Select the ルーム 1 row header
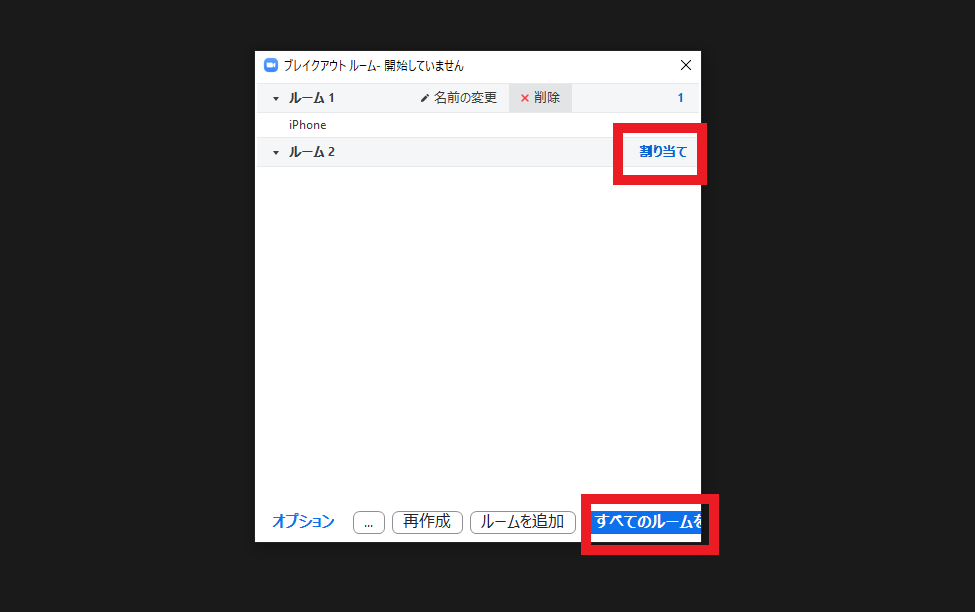Image resolution: width=975 pixels, height=612 pixels. pyautogui.click(x=478, y=98)
